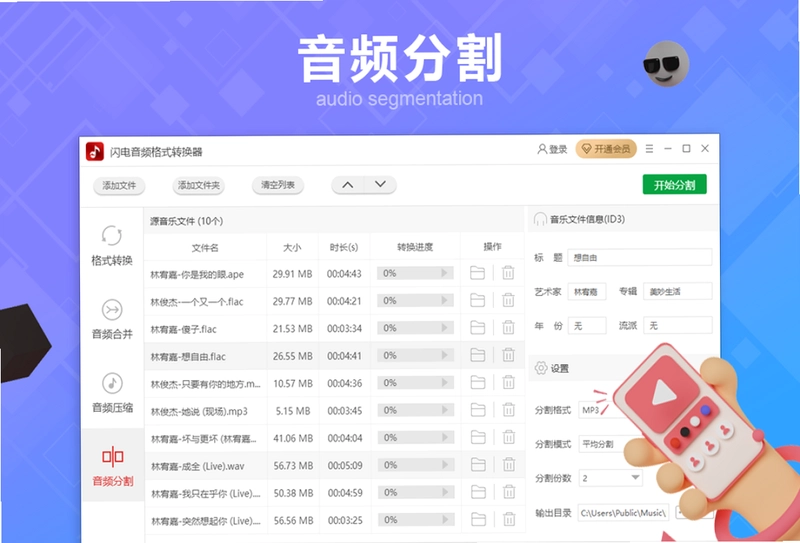This screenshot has height=543, width=800.
Task: Click the 艺术家 field 林宥嘉
Action: pyautogui.click(x=587, y=291)
